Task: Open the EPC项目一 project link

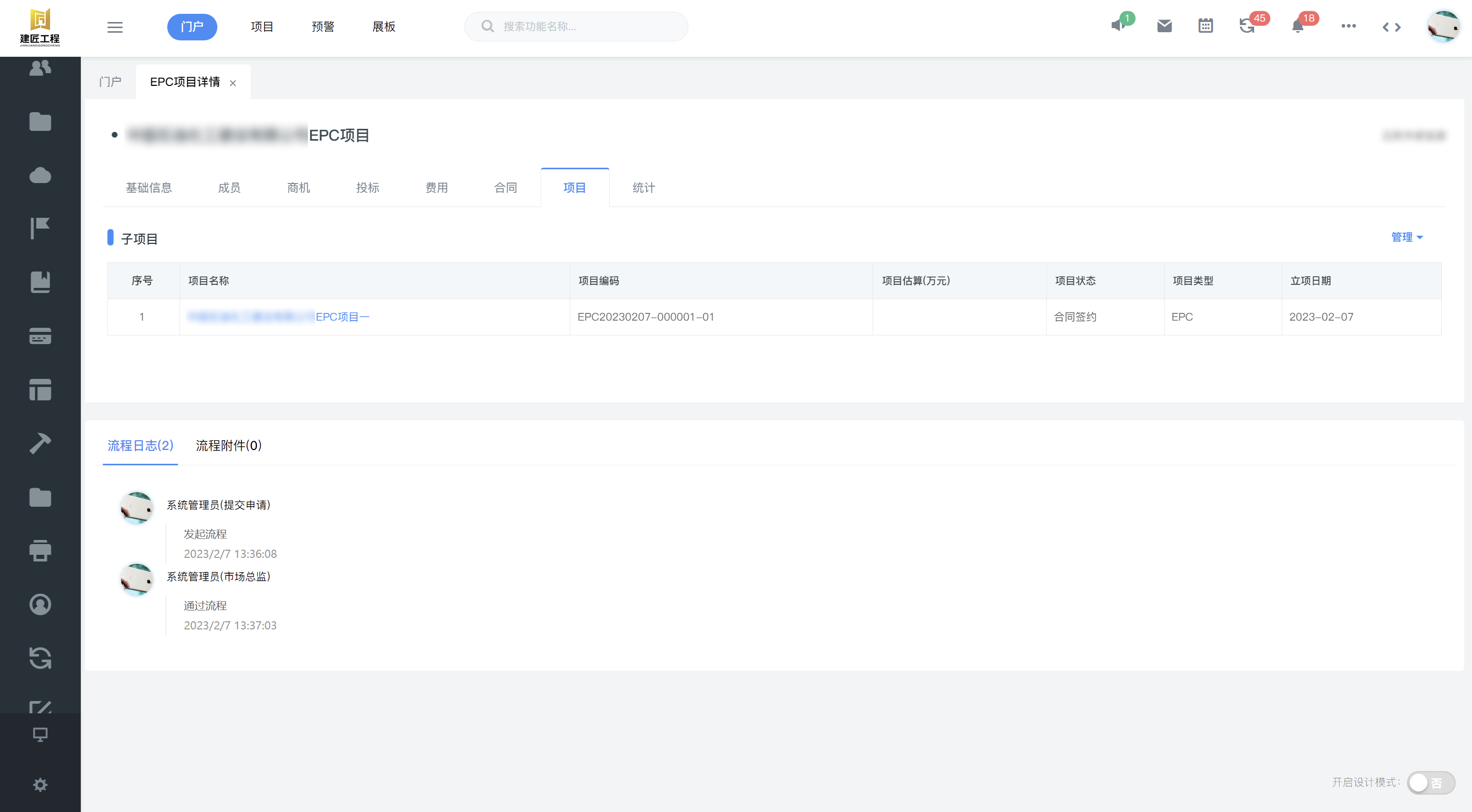Action: tap(342, 317)
